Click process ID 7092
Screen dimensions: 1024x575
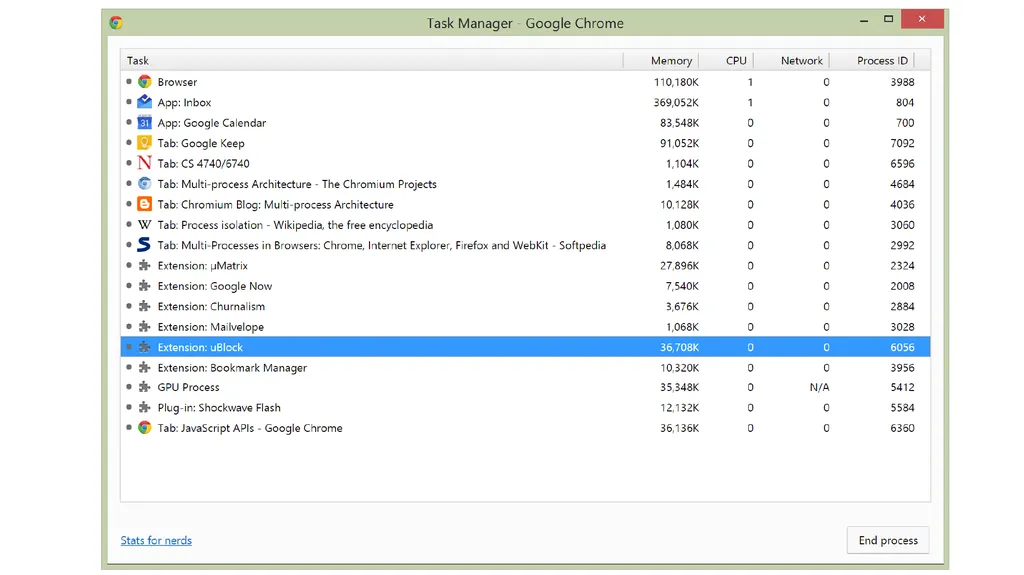tap(902, 142)
